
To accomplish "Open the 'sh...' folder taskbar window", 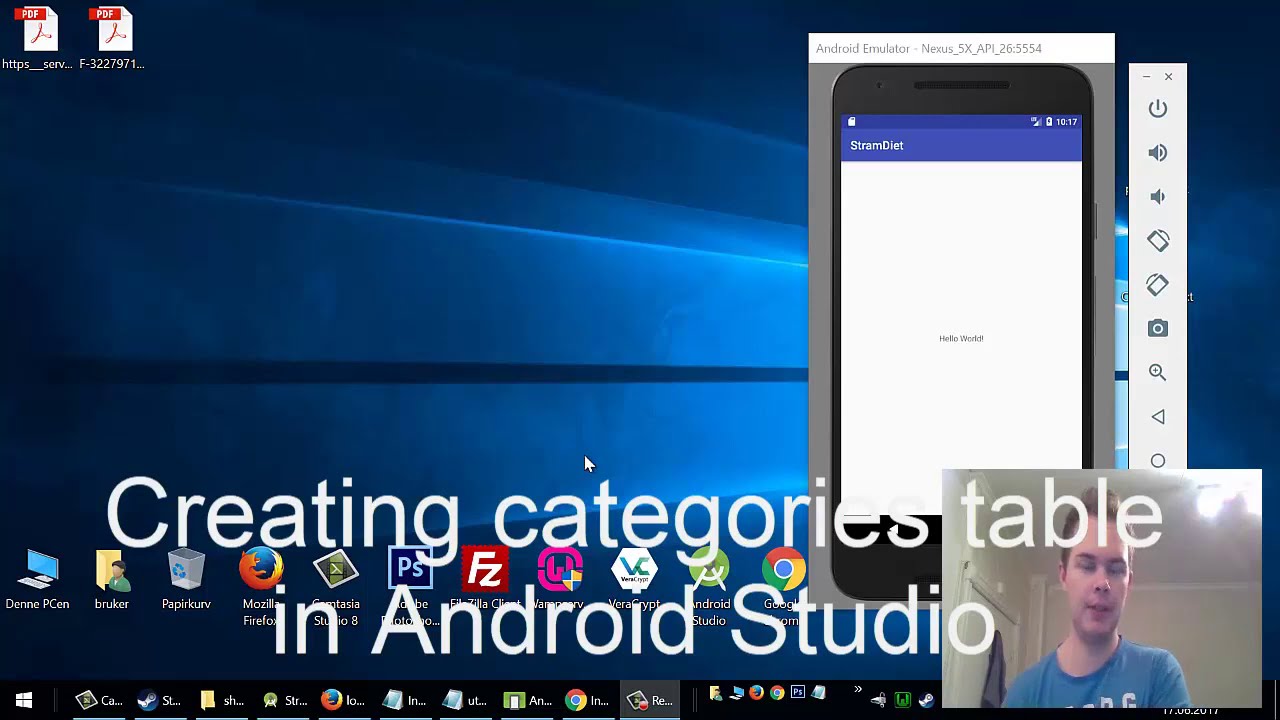I will pos(221,700).
